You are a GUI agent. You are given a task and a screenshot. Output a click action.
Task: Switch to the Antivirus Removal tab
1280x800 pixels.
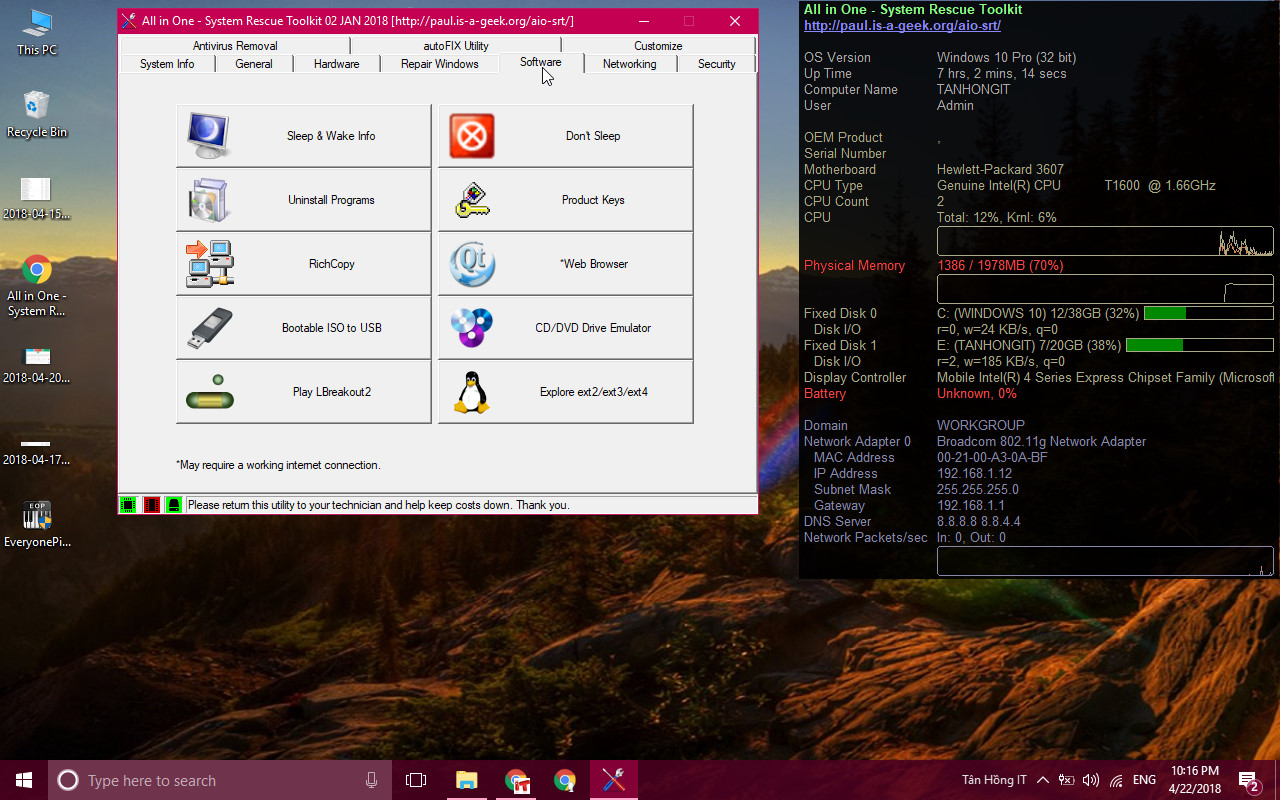coord(235,45)
